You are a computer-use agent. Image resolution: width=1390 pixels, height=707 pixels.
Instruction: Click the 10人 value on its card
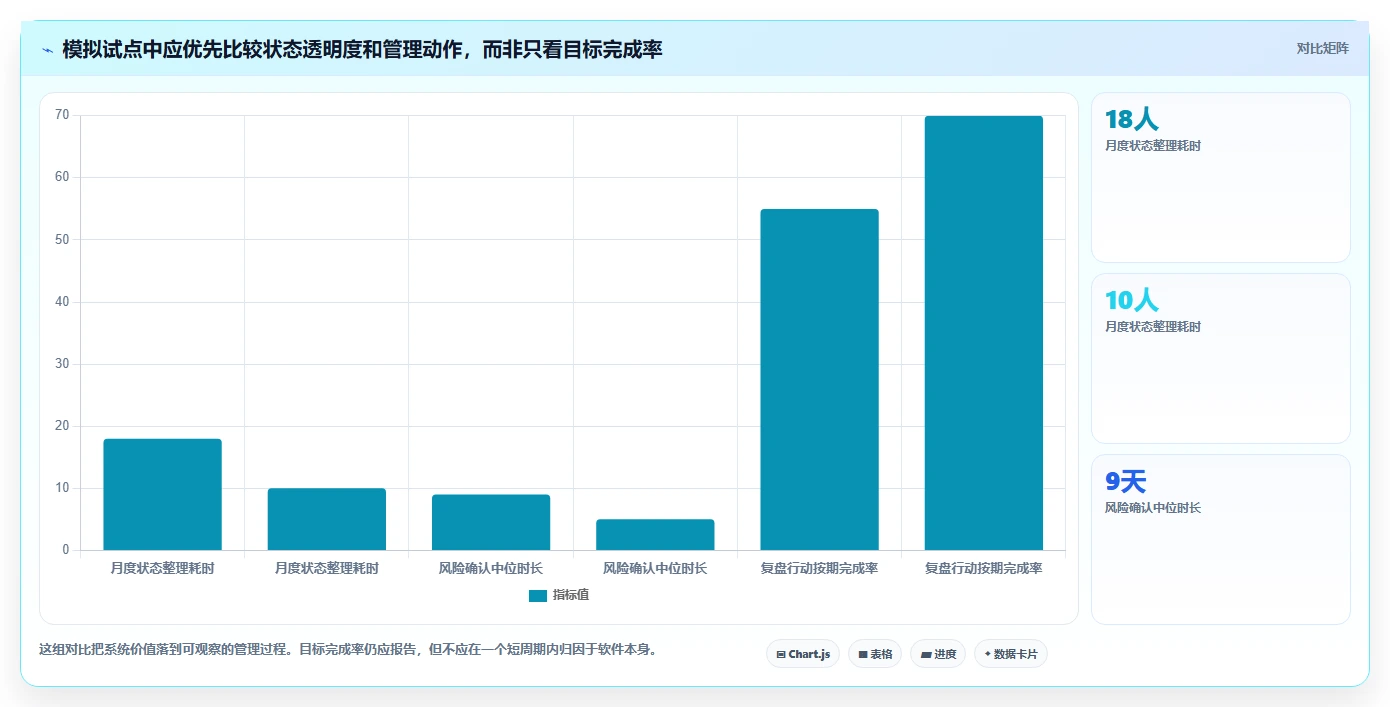pos(1131,301)
